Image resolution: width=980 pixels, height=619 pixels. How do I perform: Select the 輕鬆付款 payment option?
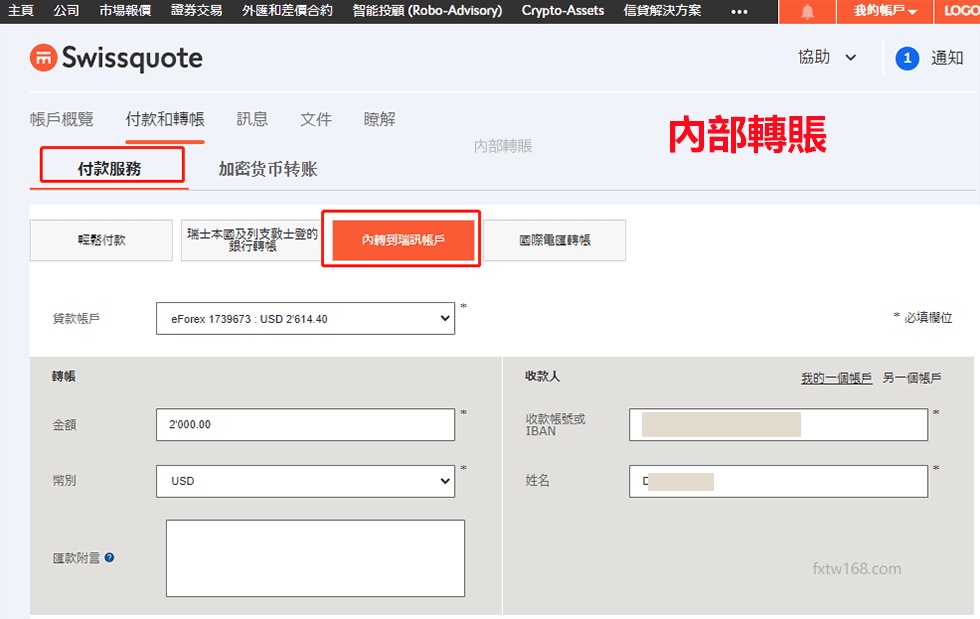tap(101, 240)
